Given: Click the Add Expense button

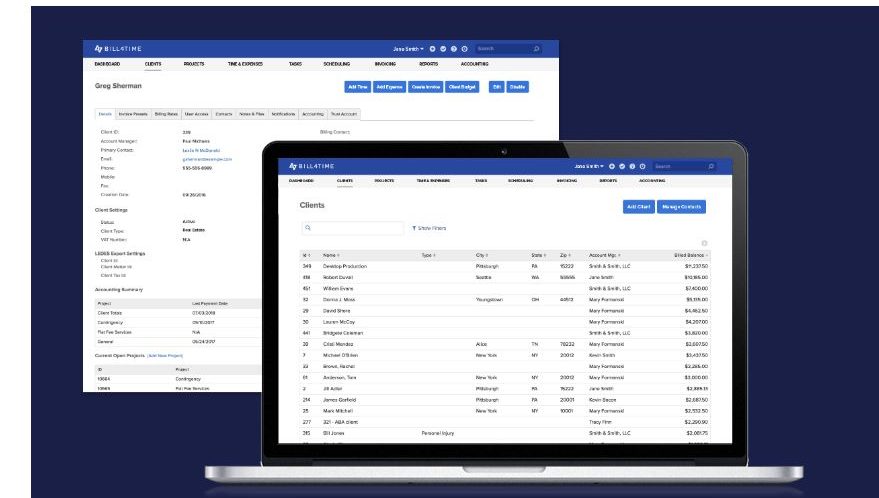Looking at the screenshot, I should [x=390, y=87].
